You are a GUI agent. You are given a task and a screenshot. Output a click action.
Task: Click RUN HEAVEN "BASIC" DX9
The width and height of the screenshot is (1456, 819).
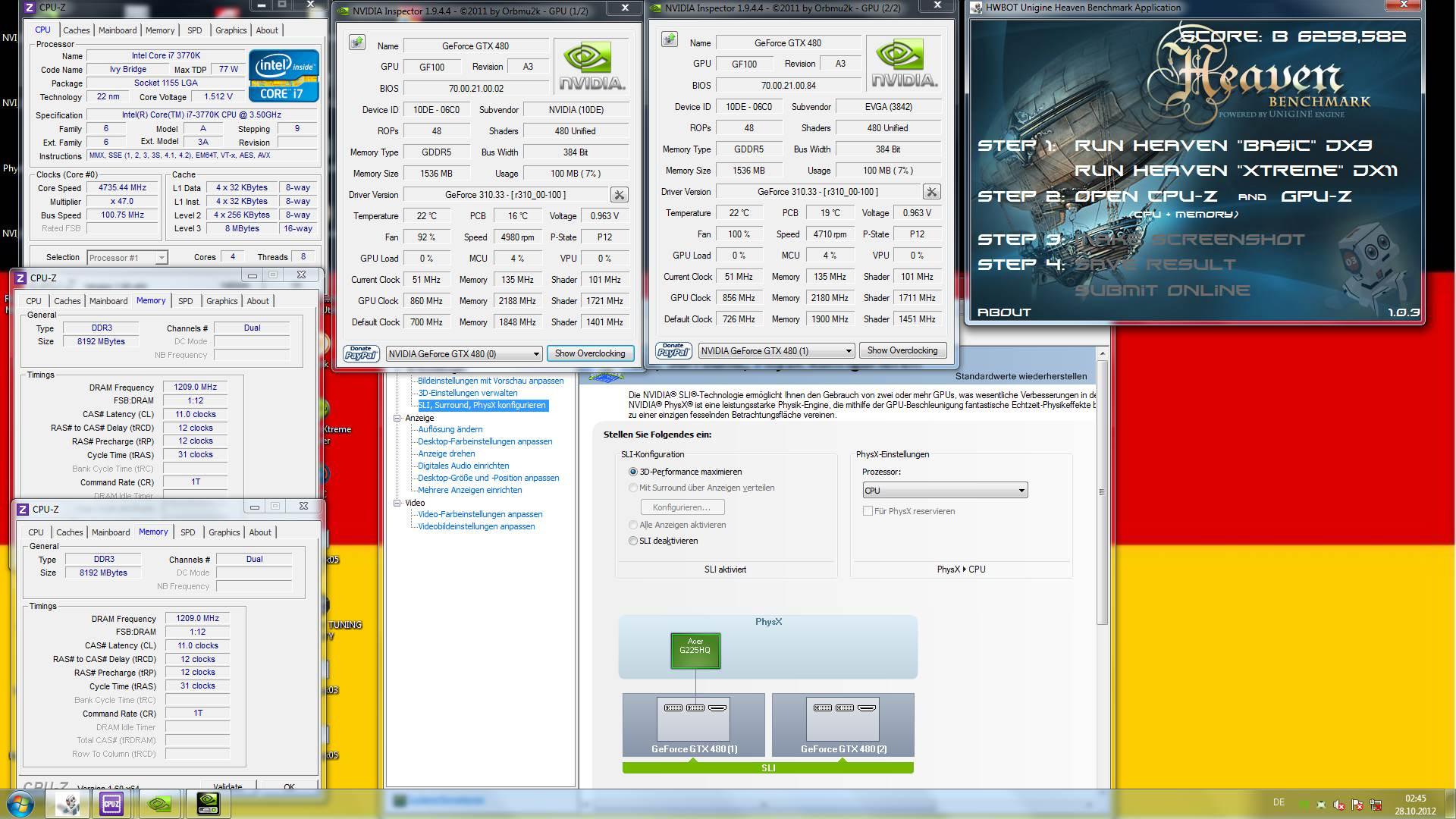[x=1223, y=146]
